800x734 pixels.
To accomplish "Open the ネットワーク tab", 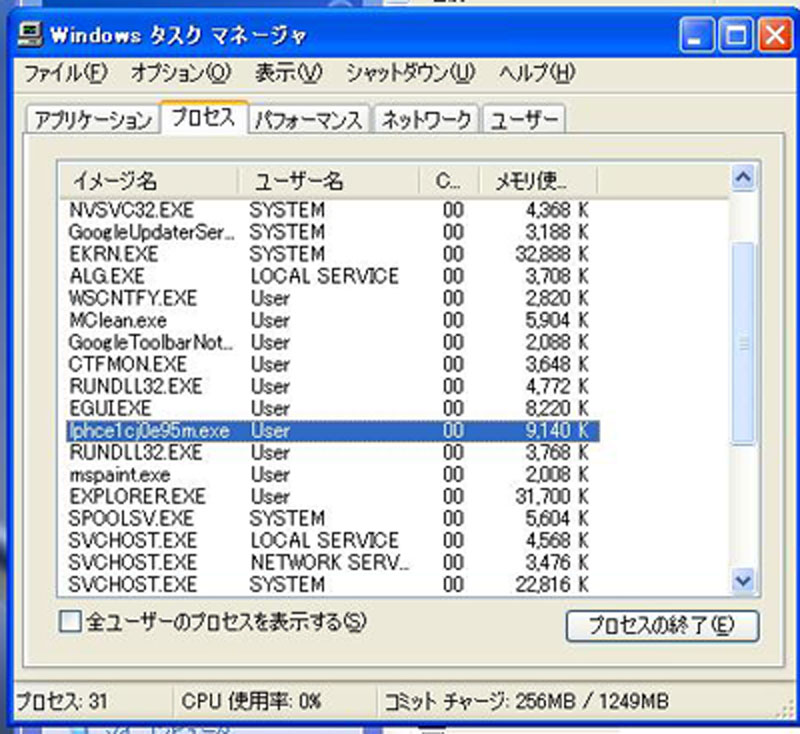I will click(x=426, y=120).
